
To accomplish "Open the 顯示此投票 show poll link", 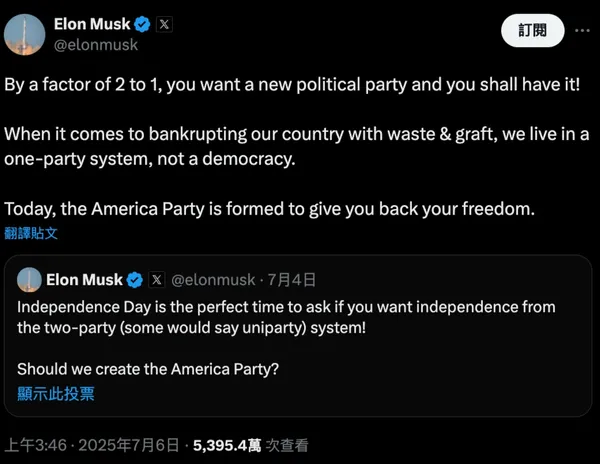I will [x=56, y=393].
